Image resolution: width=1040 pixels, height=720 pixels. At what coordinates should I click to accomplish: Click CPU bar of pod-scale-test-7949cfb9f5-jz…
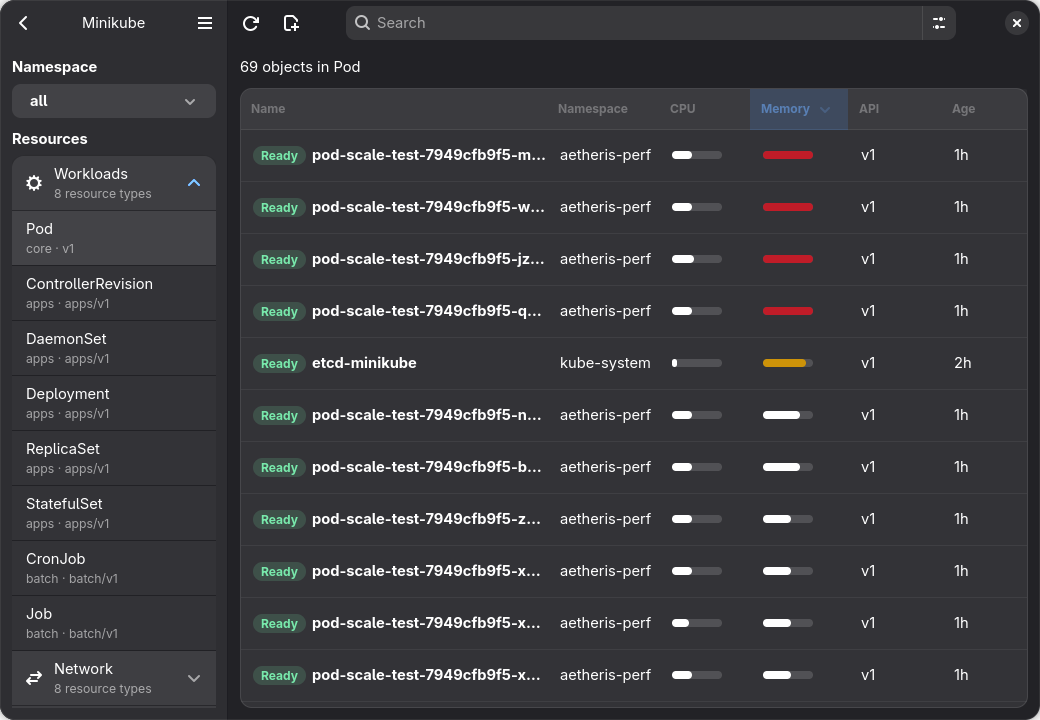click(696, 259)
